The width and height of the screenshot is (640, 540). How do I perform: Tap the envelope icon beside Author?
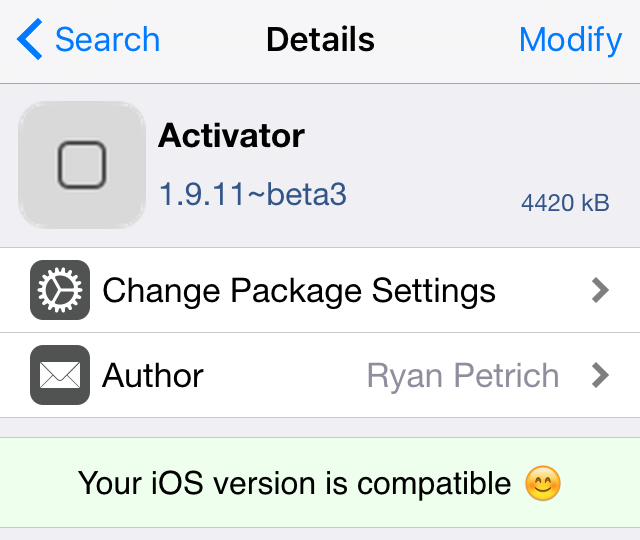tap(60, 375)
